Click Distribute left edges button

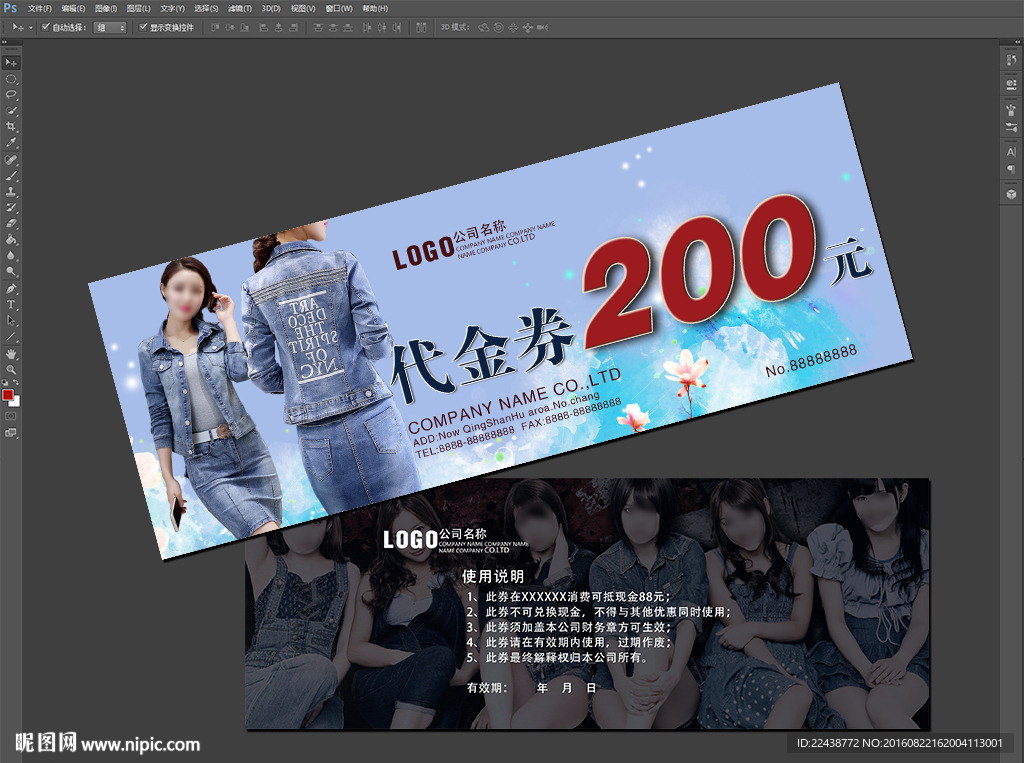[x=367, y=27]
